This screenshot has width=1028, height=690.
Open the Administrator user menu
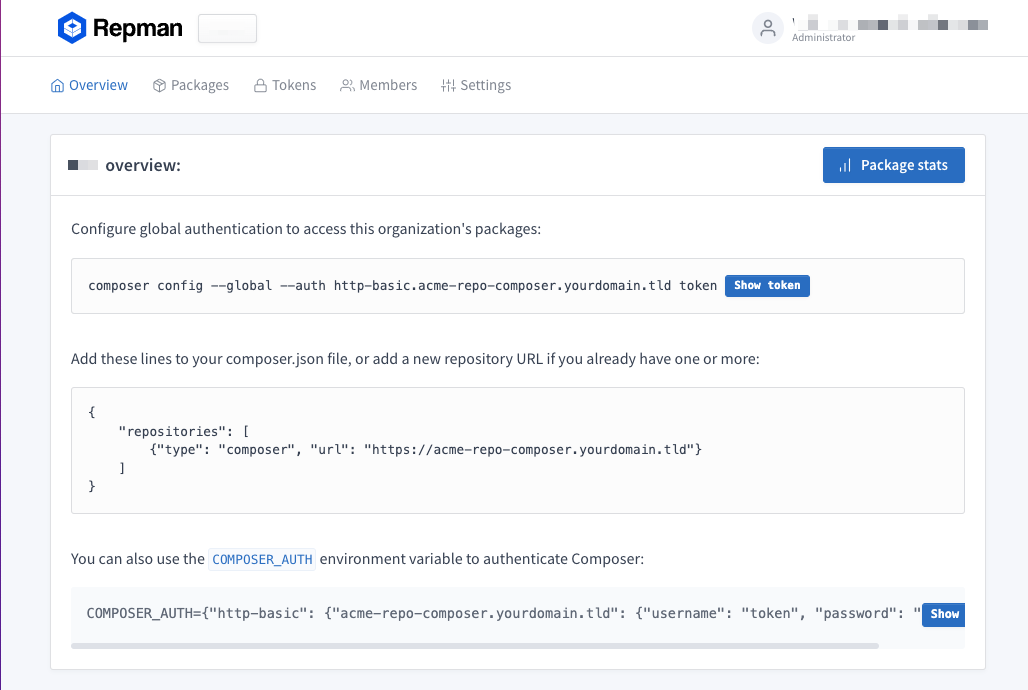point(870,28)
